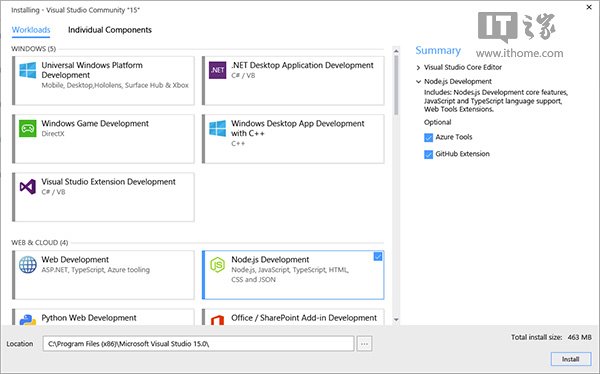Select Visual Studio Extension Development workload
The width and height of the screenshot is (600, 374).
pos(103,197)
